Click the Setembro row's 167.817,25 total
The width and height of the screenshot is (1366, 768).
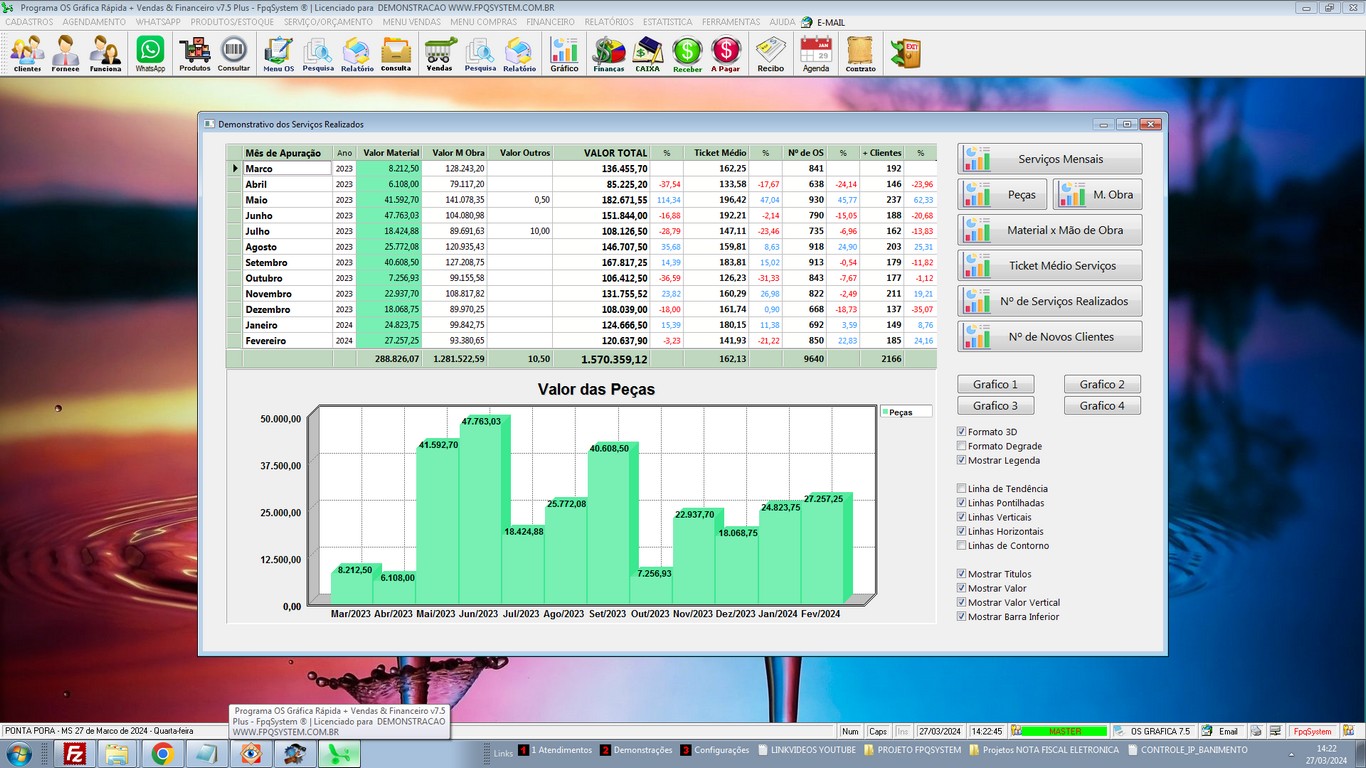pyautogui.click(x=602, y=263)
